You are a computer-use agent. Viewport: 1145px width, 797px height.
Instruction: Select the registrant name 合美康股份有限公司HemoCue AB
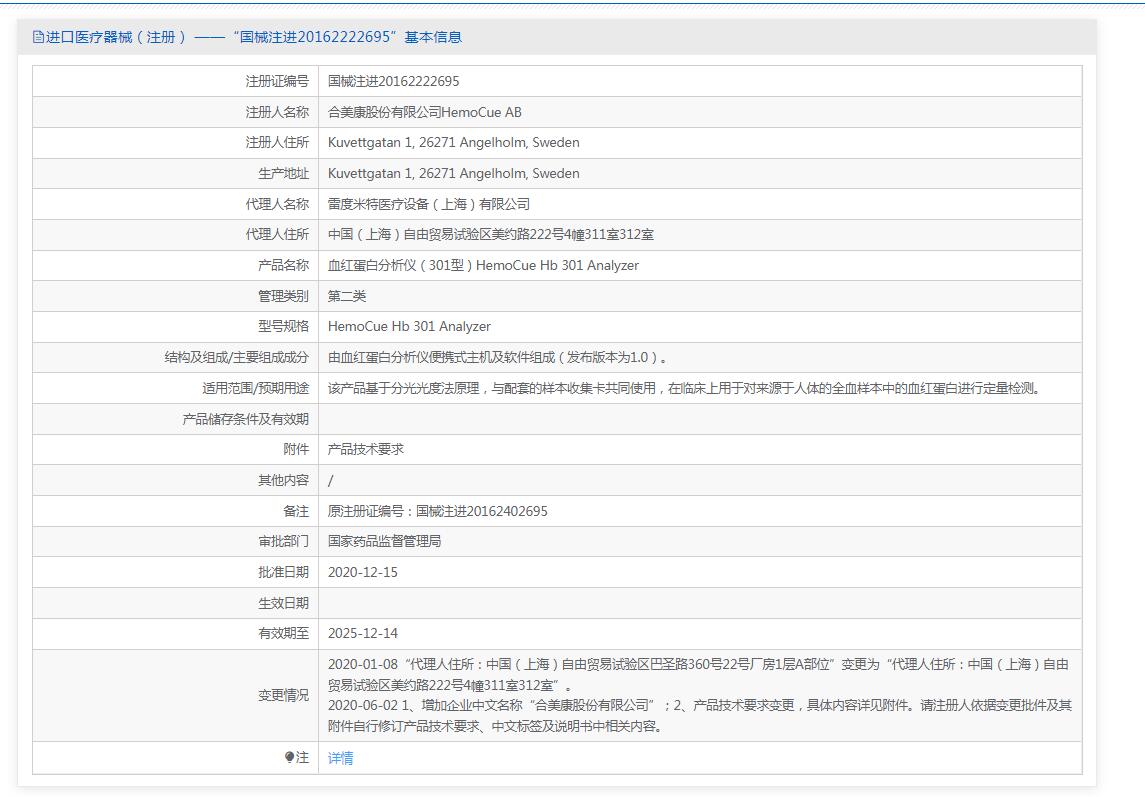424,112
